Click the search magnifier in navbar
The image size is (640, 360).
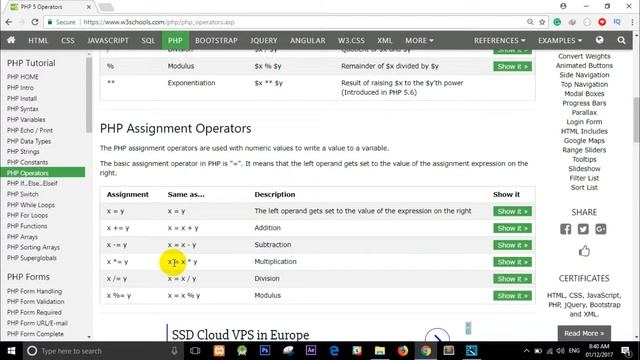point(621,40)
